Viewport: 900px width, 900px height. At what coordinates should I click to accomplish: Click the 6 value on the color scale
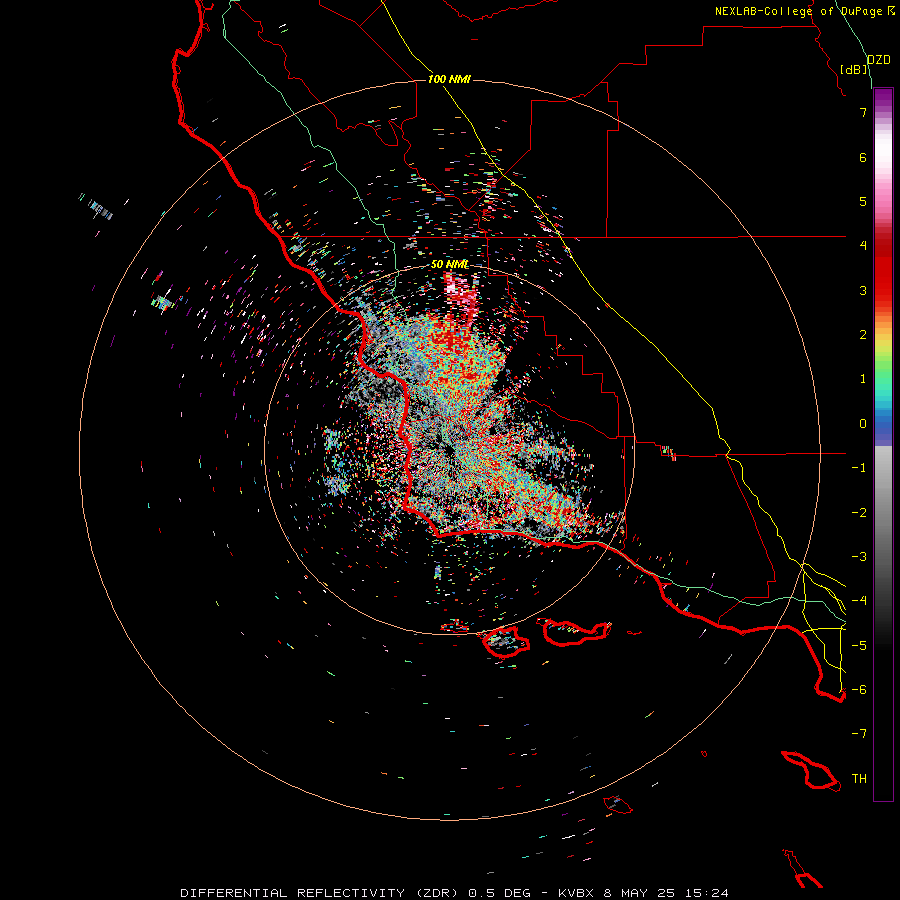pyautogui.click(x=863, y=157)
